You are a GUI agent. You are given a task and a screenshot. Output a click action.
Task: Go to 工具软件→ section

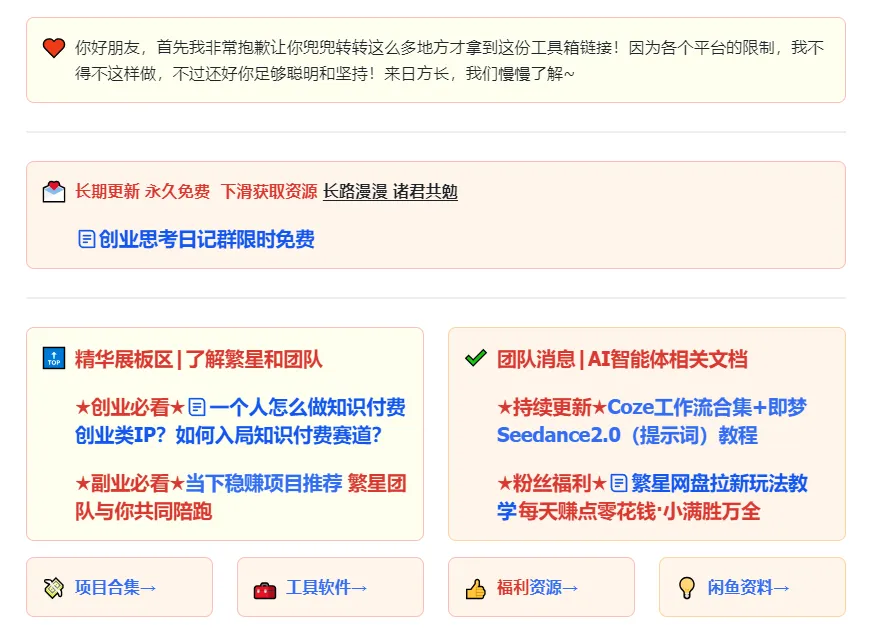(x=326, y=587)
